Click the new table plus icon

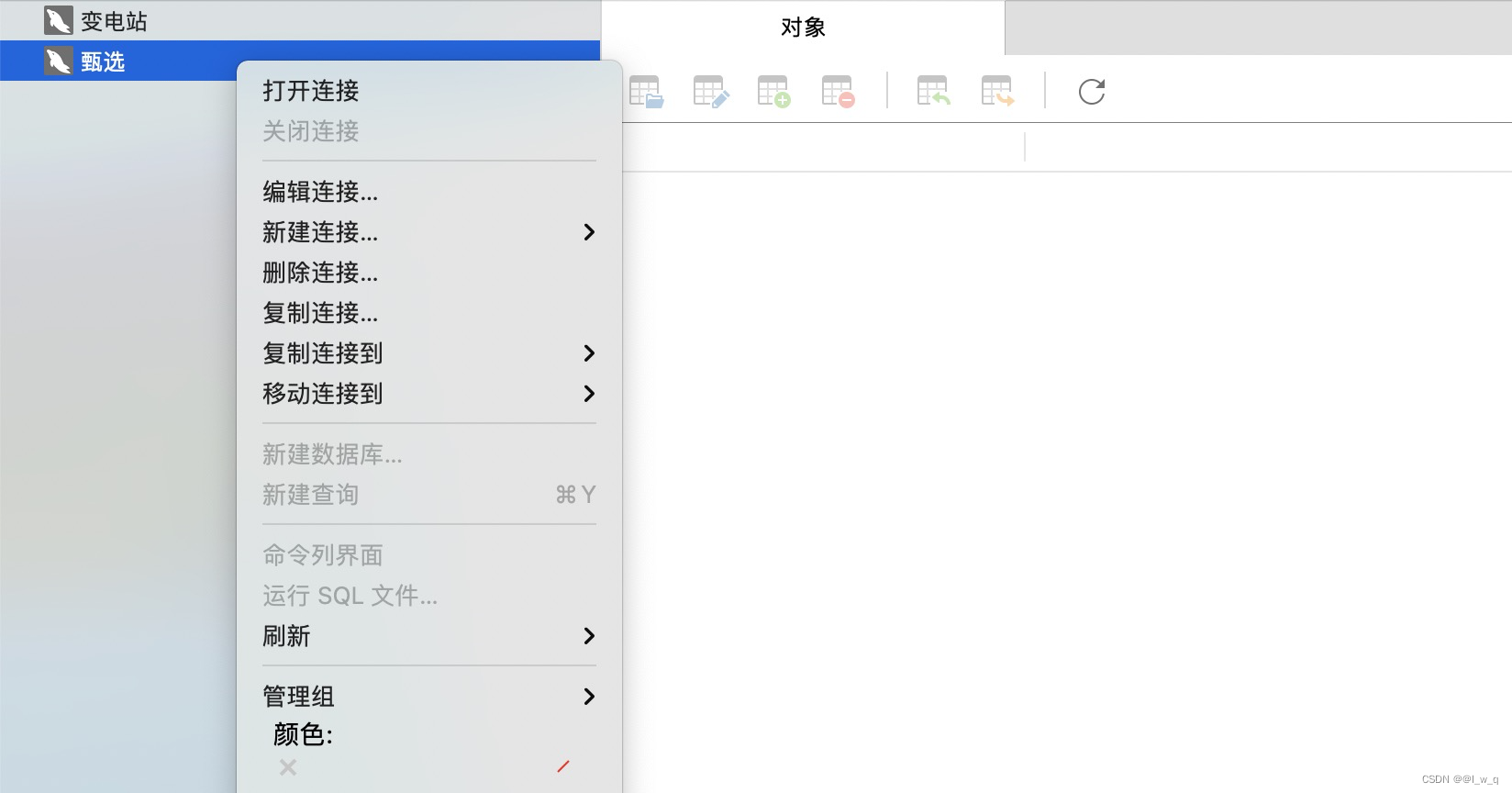774,92
